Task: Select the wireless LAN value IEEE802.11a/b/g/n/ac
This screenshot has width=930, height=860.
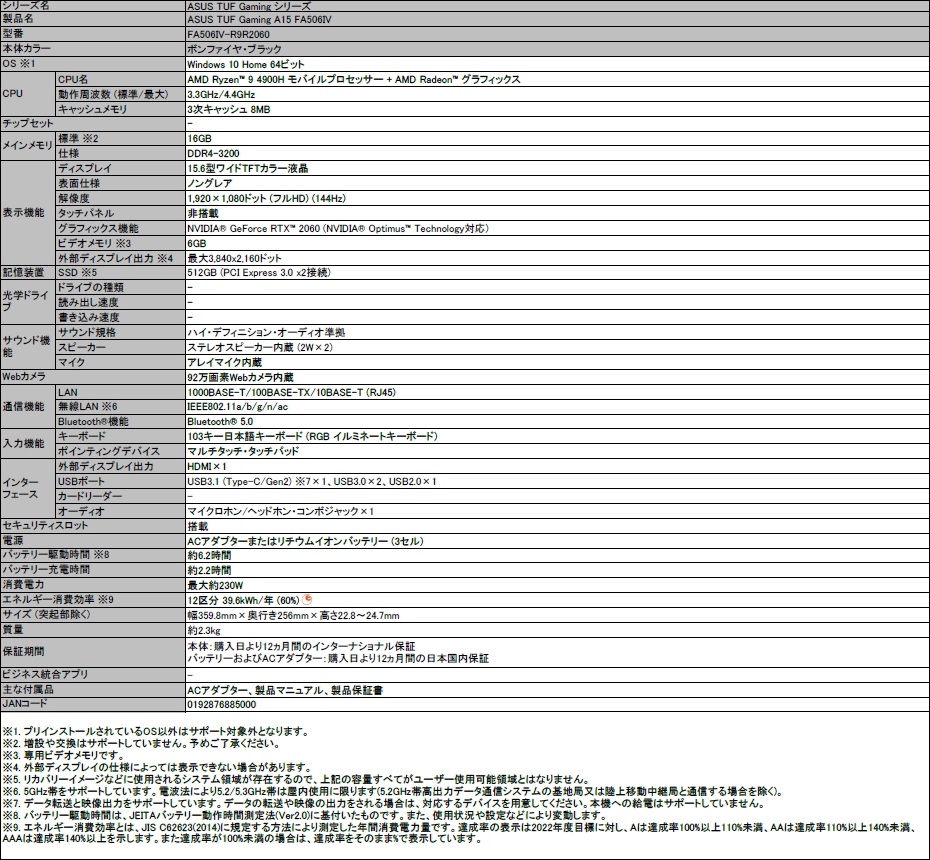Action: tap(238, 407)
